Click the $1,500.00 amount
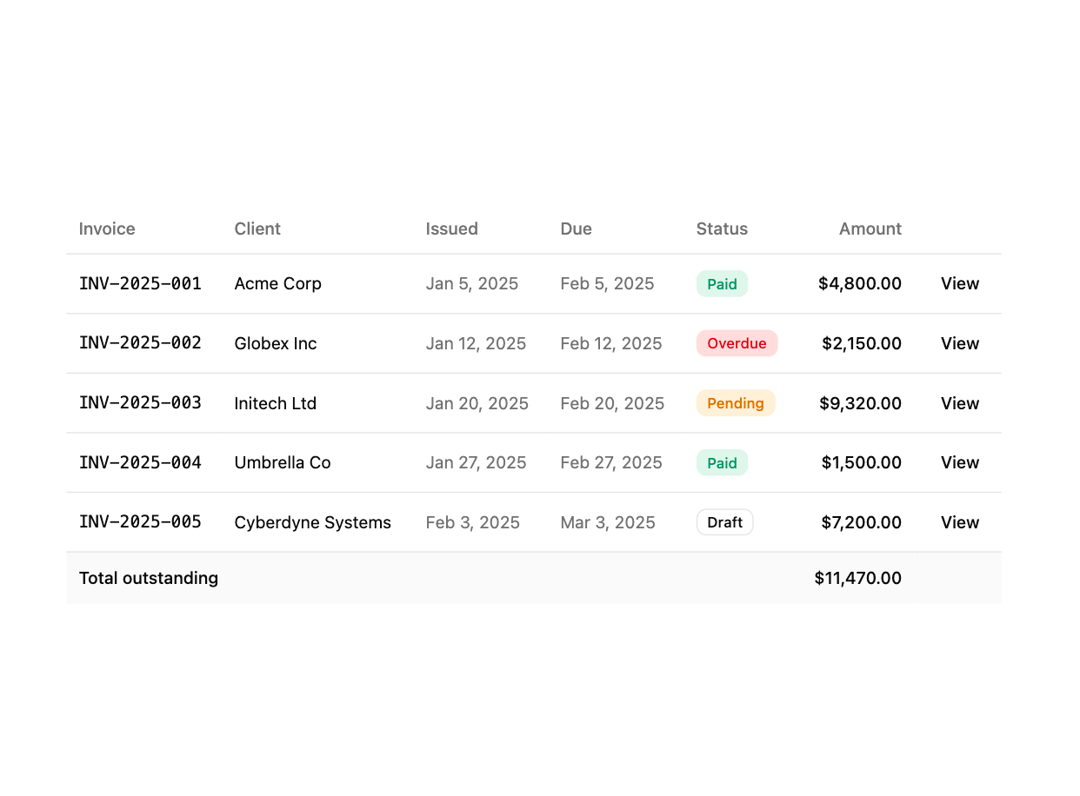The image size is (1080, 796). click(x=862, y=463)
